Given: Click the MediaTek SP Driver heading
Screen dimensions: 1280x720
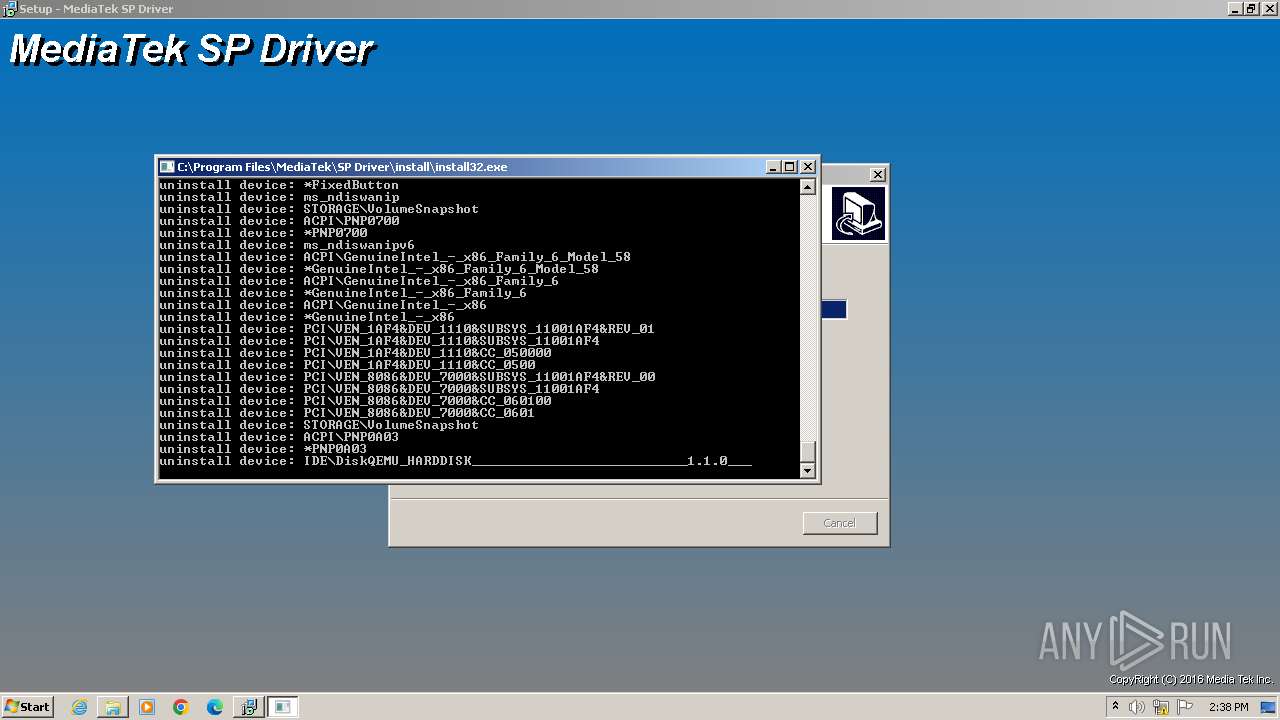Looking at the screenshot, I should coord(192,50).
